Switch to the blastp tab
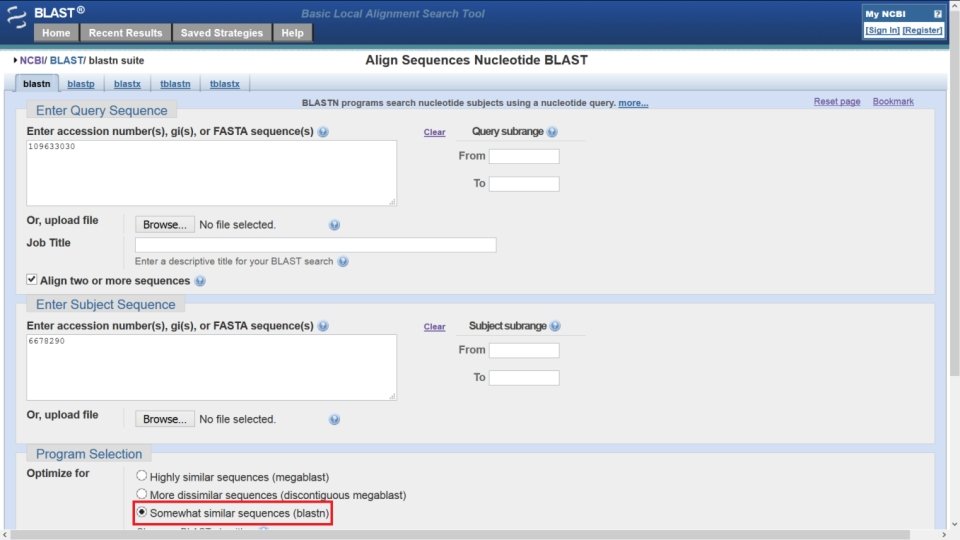This screenshot has height=540, width=960. (81, 84)
